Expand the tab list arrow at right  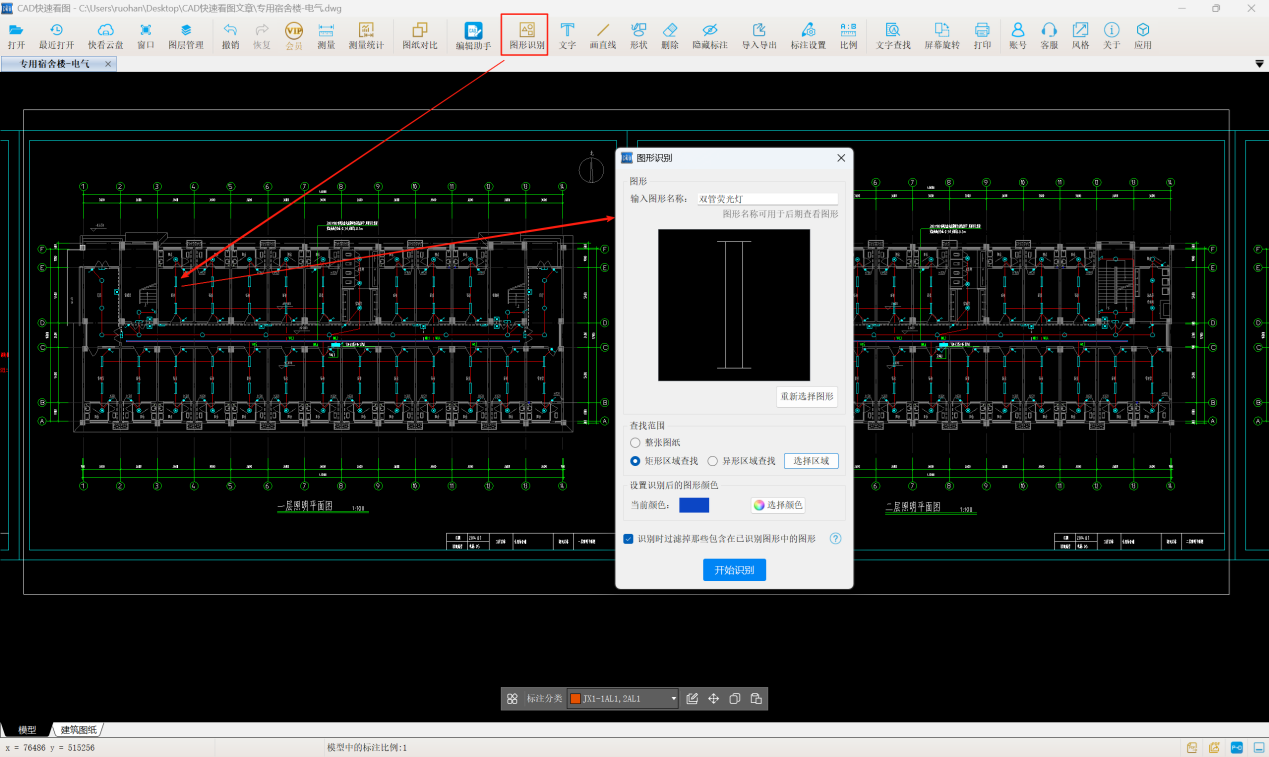[x=1259, y=64]
